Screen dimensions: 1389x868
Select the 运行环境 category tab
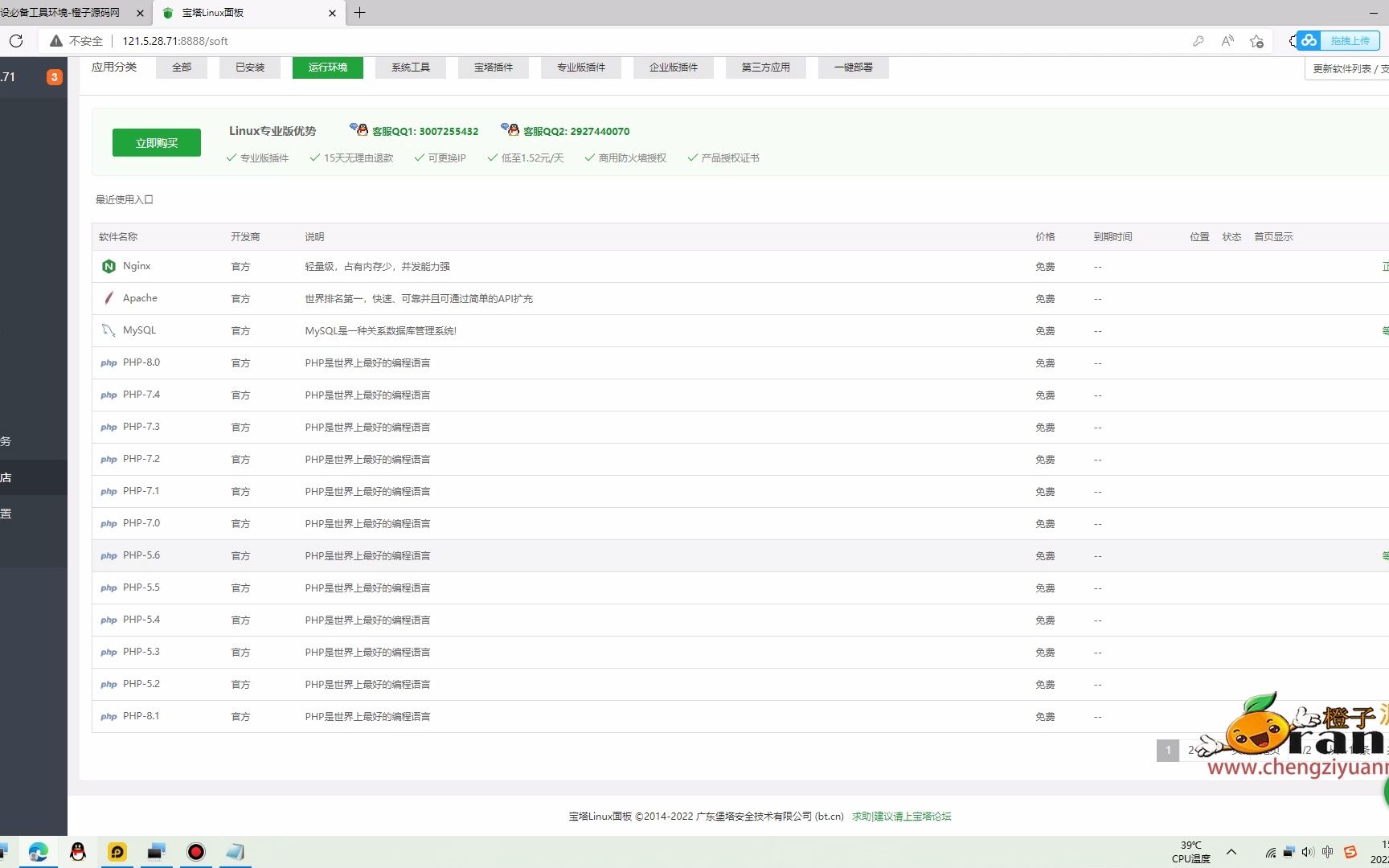328,68
